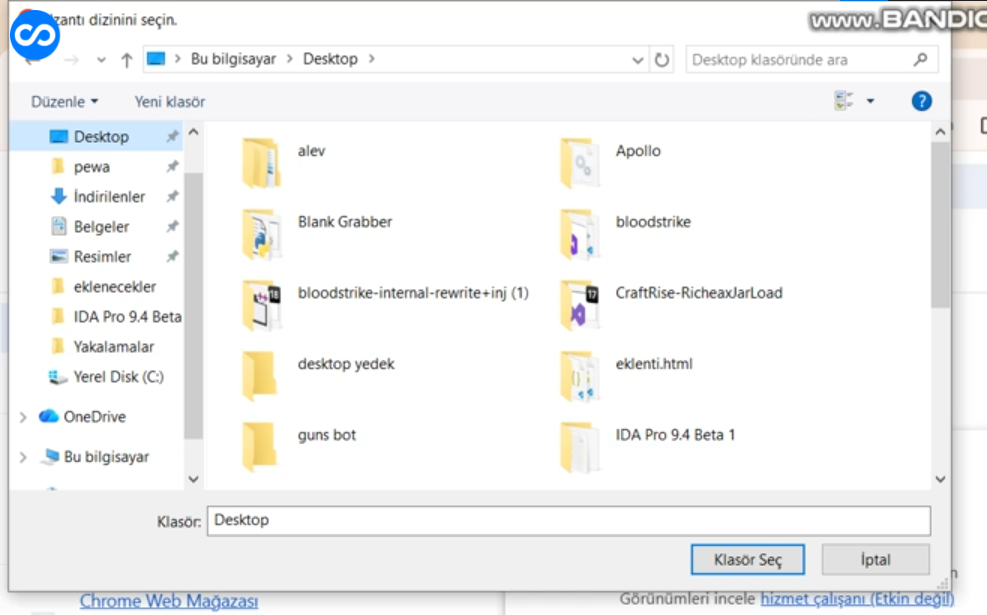This screenshot has width=987, height=615.
Task: Select the Blank Grabber folder icon
Action: click(261, 234)
